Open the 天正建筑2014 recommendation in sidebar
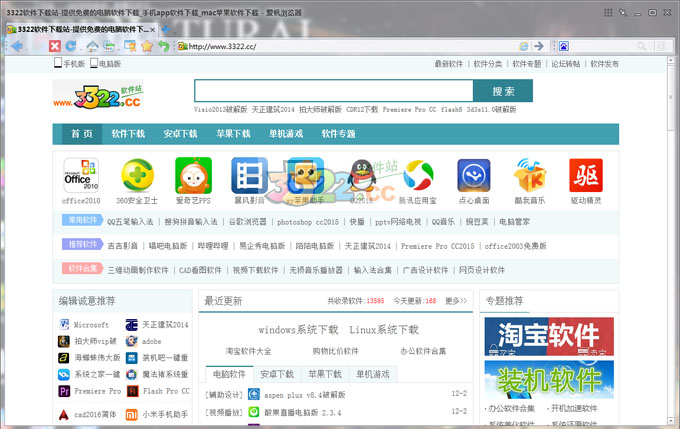 165,324
